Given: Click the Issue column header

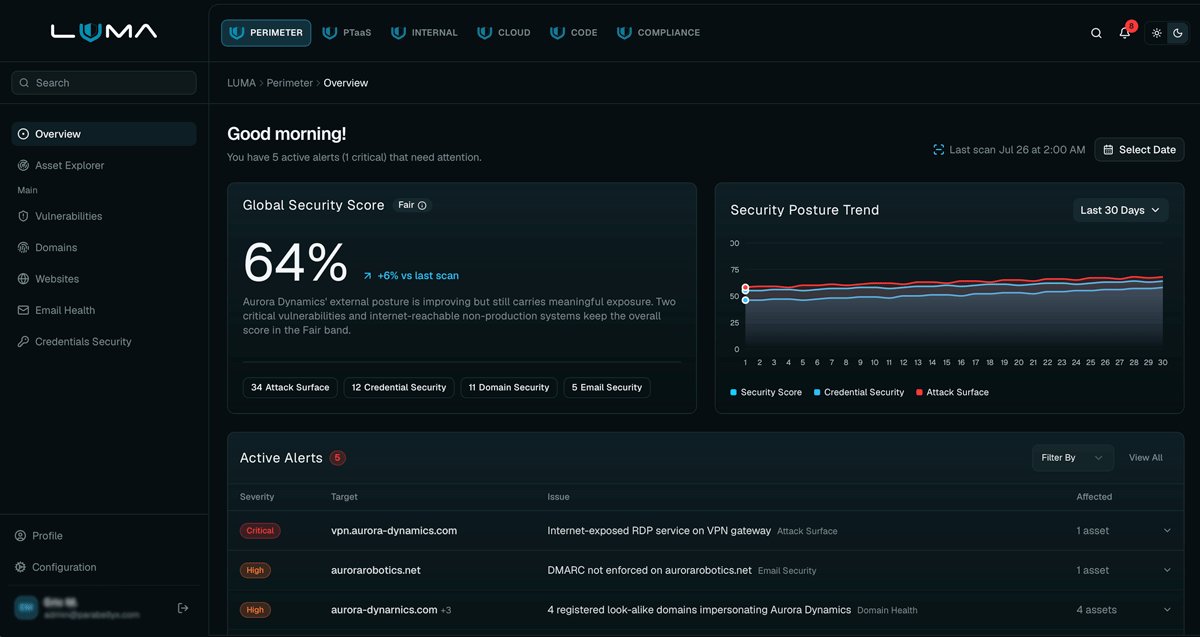Looking at the screenshot, I should coord(558,497).
